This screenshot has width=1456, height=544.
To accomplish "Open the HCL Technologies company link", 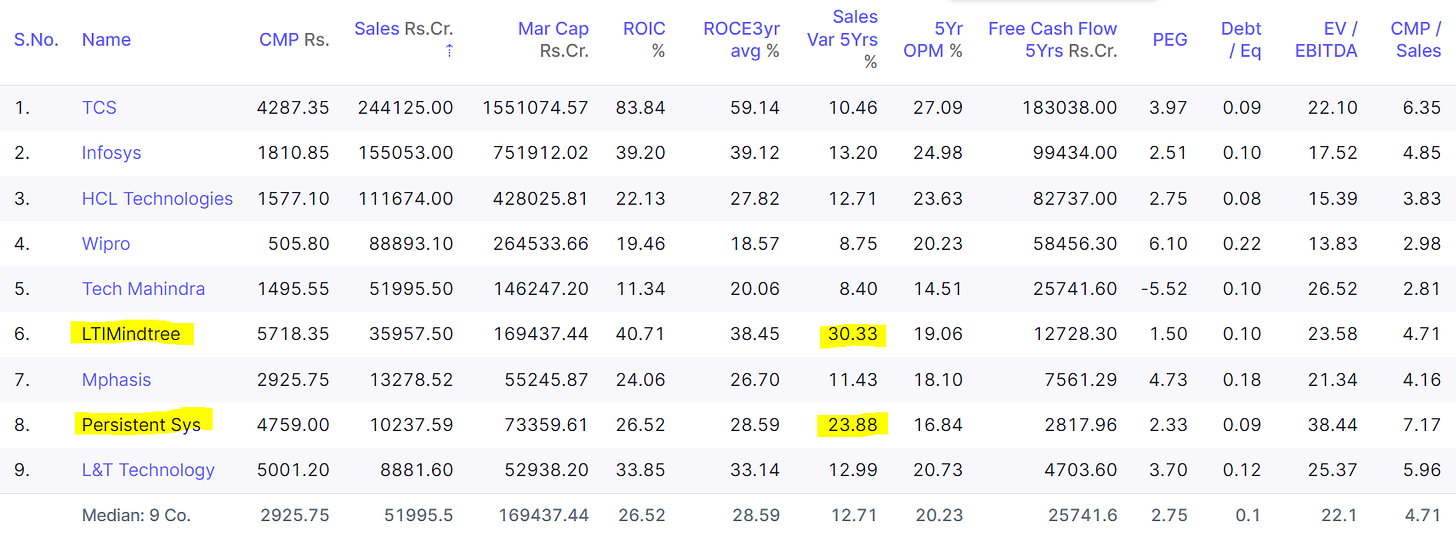I will click(x=157, y=199).
